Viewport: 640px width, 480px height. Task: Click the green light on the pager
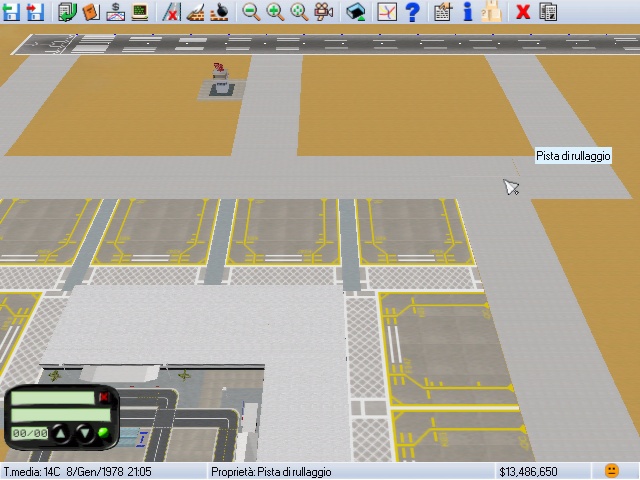[x=104, y=433]
